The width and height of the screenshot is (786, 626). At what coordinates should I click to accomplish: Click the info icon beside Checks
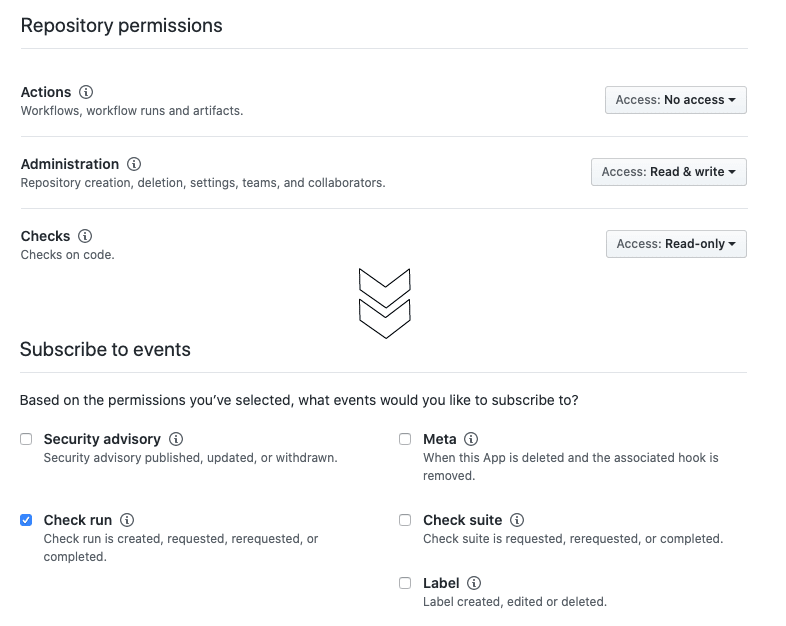point(85,236)
